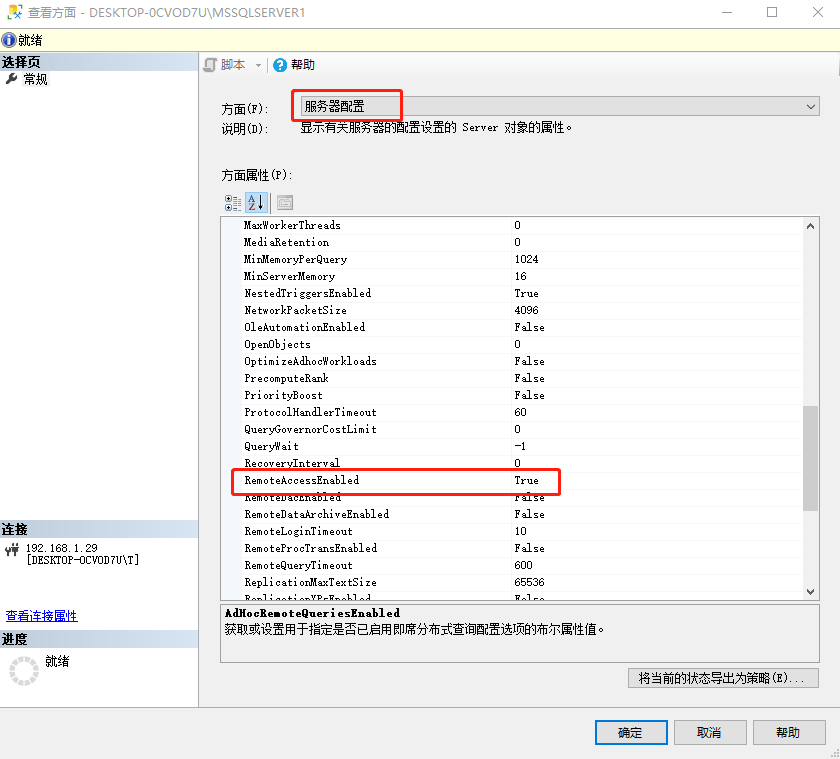
Task: Select the 常规 page in 选择页
Action: [36, 79]
